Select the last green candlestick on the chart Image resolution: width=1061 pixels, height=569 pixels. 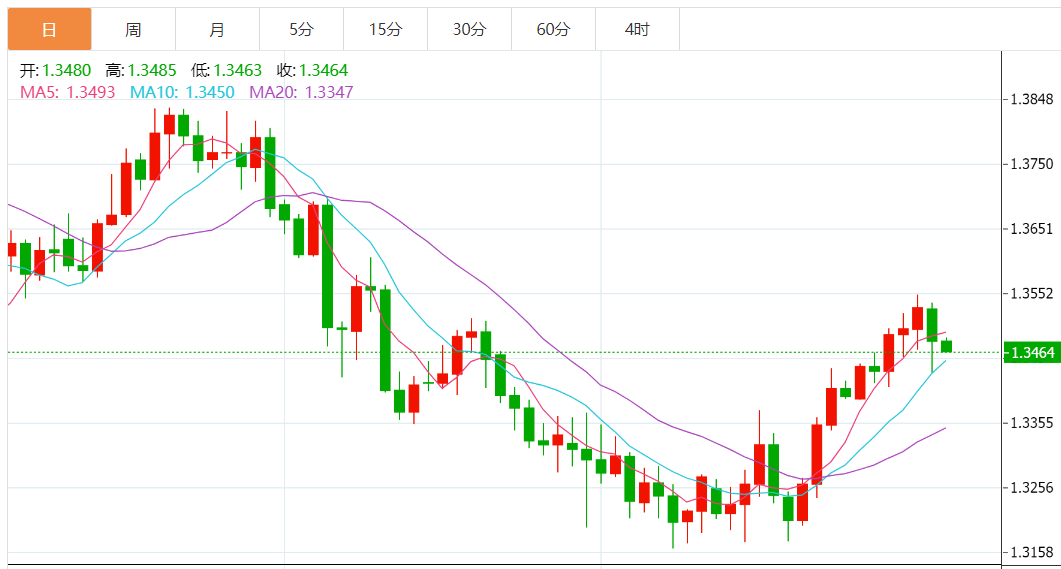pos(946,346)
